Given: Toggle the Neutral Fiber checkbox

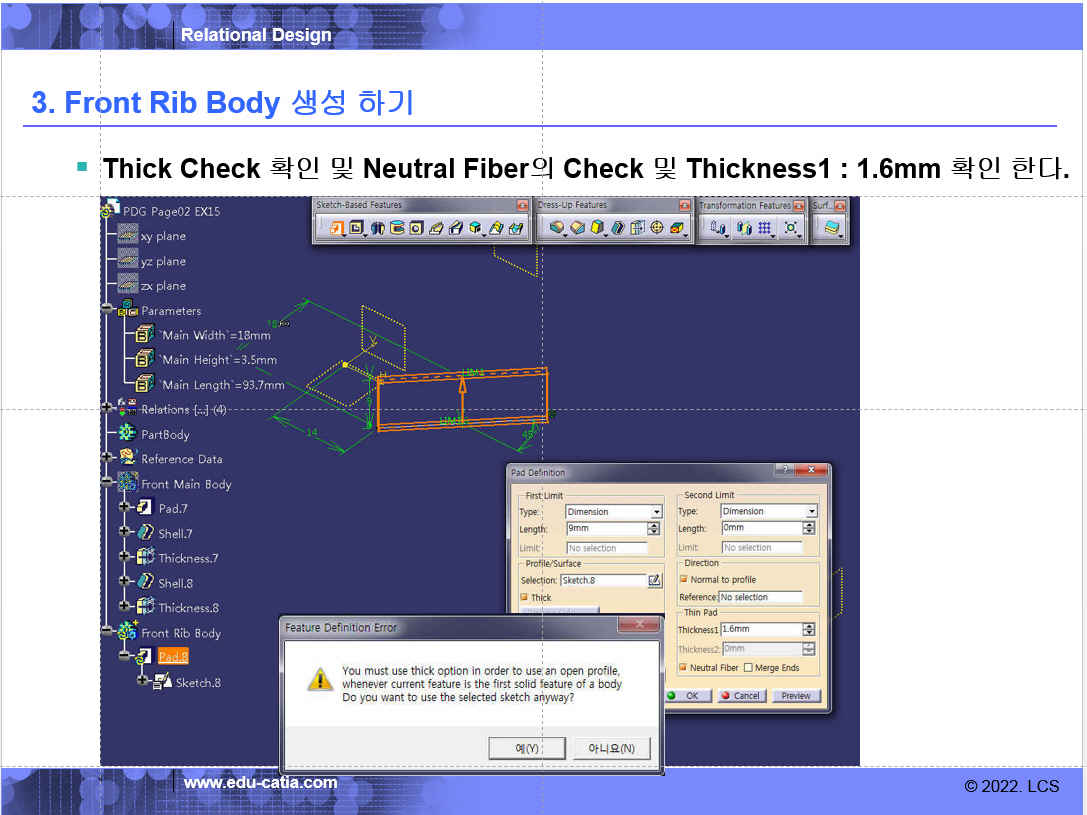Looking at the screenshot, I should click(x=683, y=668).
